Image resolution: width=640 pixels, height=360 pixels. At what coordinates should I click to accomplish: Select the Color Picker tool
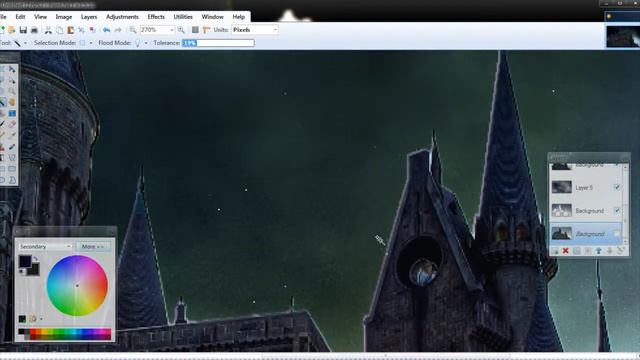(x=12, y=135)
